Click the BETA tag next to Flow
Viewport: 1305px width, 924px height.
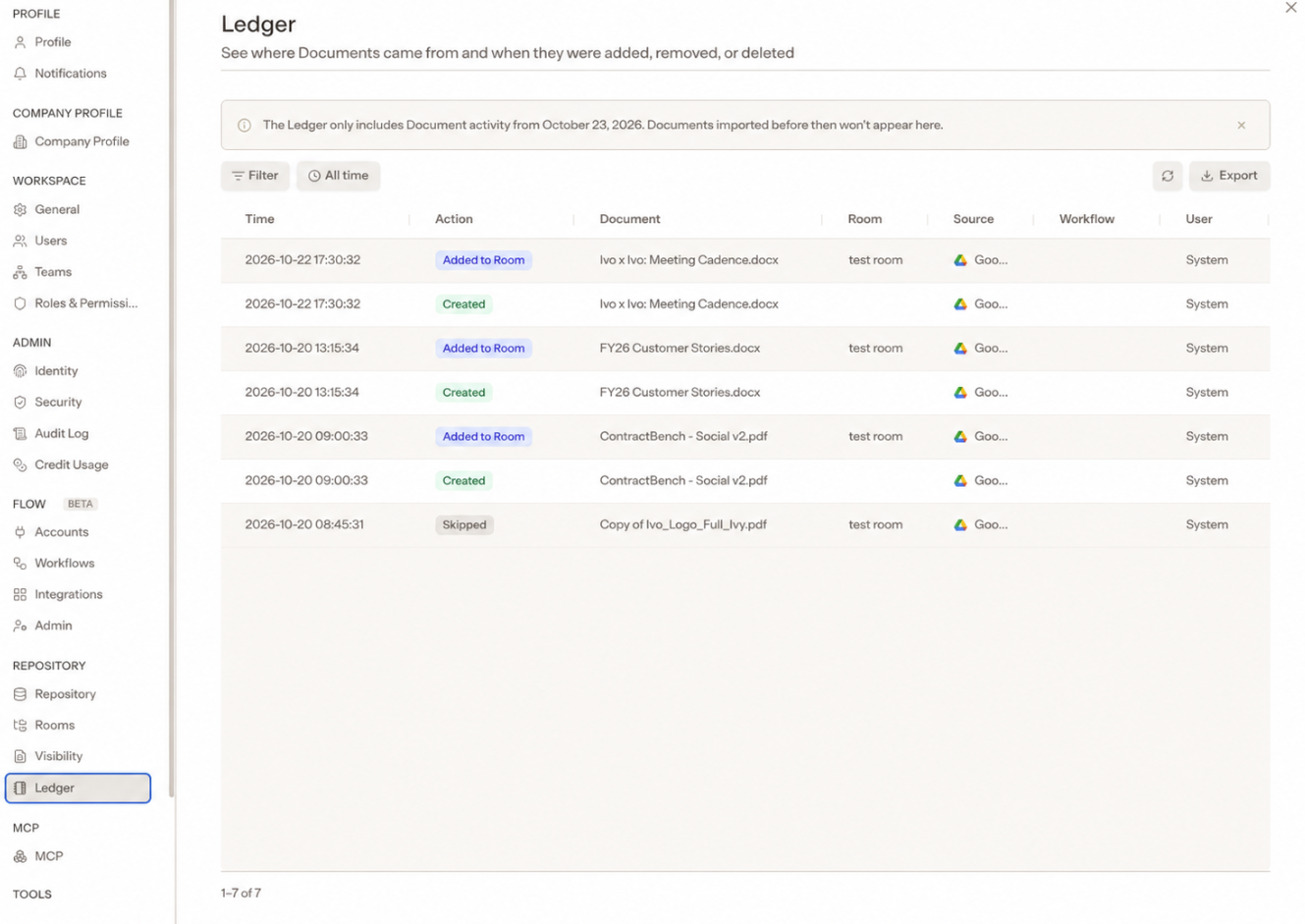[x=81, y=505]
